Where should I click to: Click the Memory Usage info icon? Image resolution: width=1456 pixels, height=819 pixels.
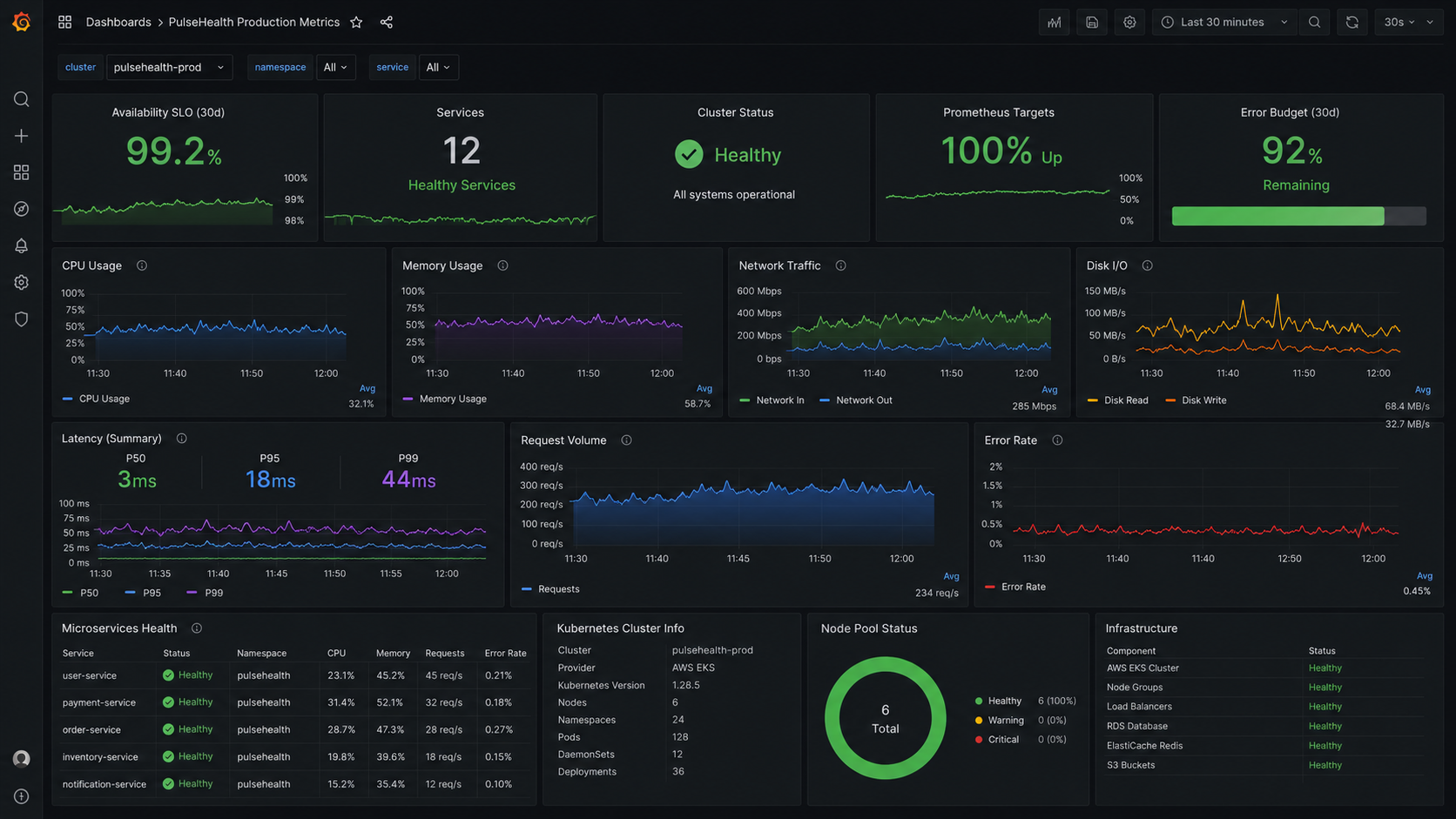point(503,265)
